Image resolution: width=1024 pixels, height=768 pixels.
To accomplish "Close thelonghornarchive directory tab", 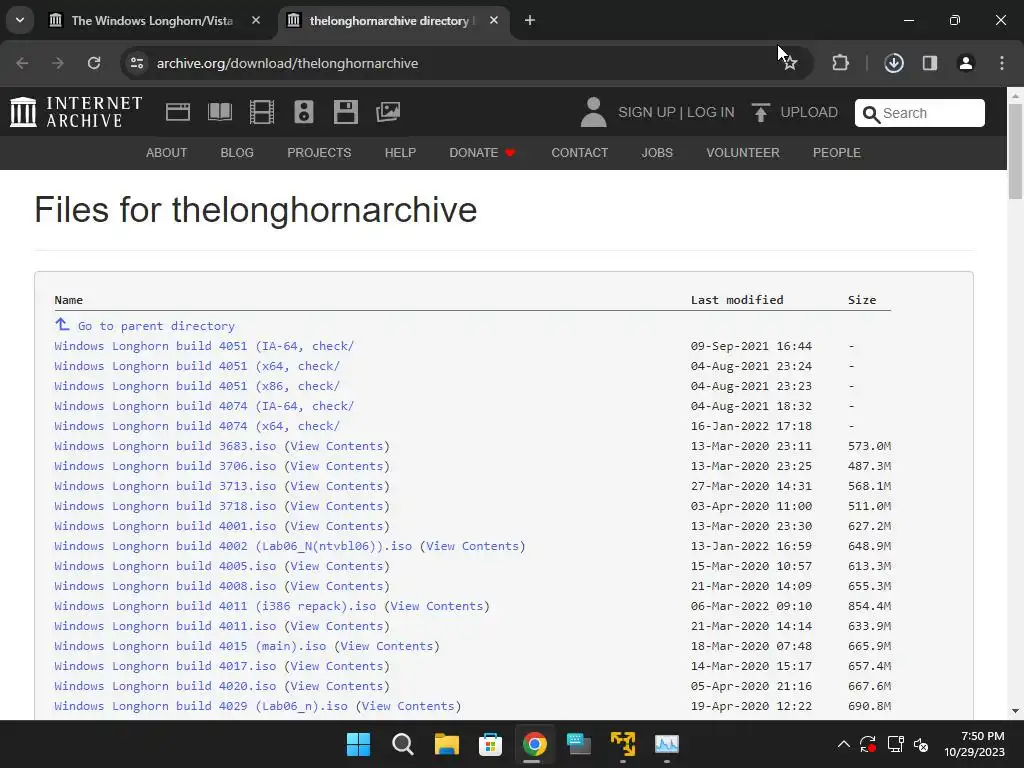I will 494,20.
